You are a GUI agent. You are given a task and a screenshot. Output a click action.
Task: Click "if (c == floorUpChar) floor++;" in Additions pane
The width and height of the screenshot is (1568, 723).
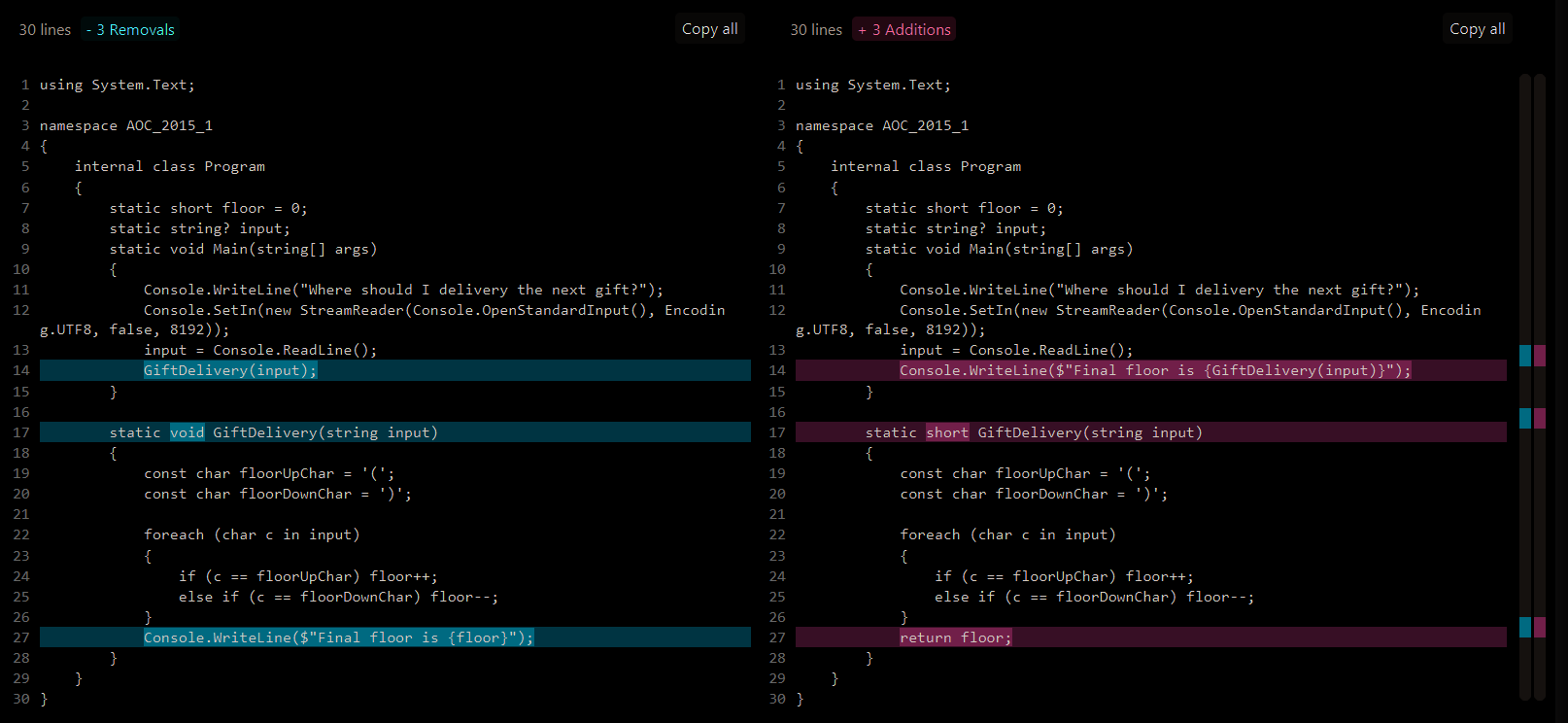click(x=1064, y=576)
